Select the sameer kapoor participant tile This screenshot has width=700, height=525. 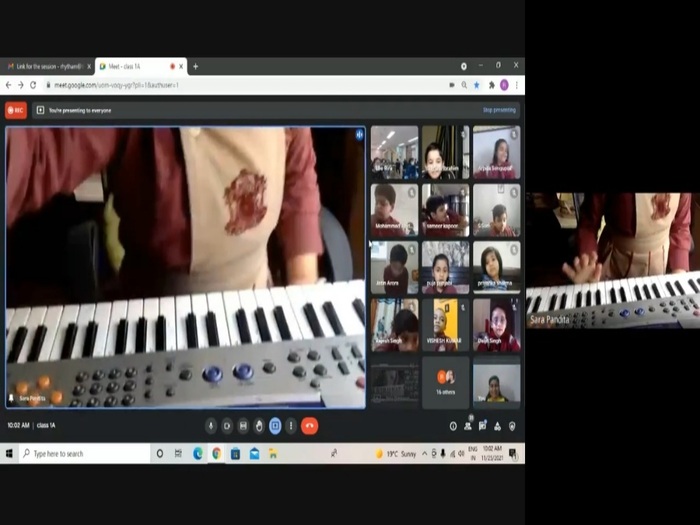tap(446, 210)
